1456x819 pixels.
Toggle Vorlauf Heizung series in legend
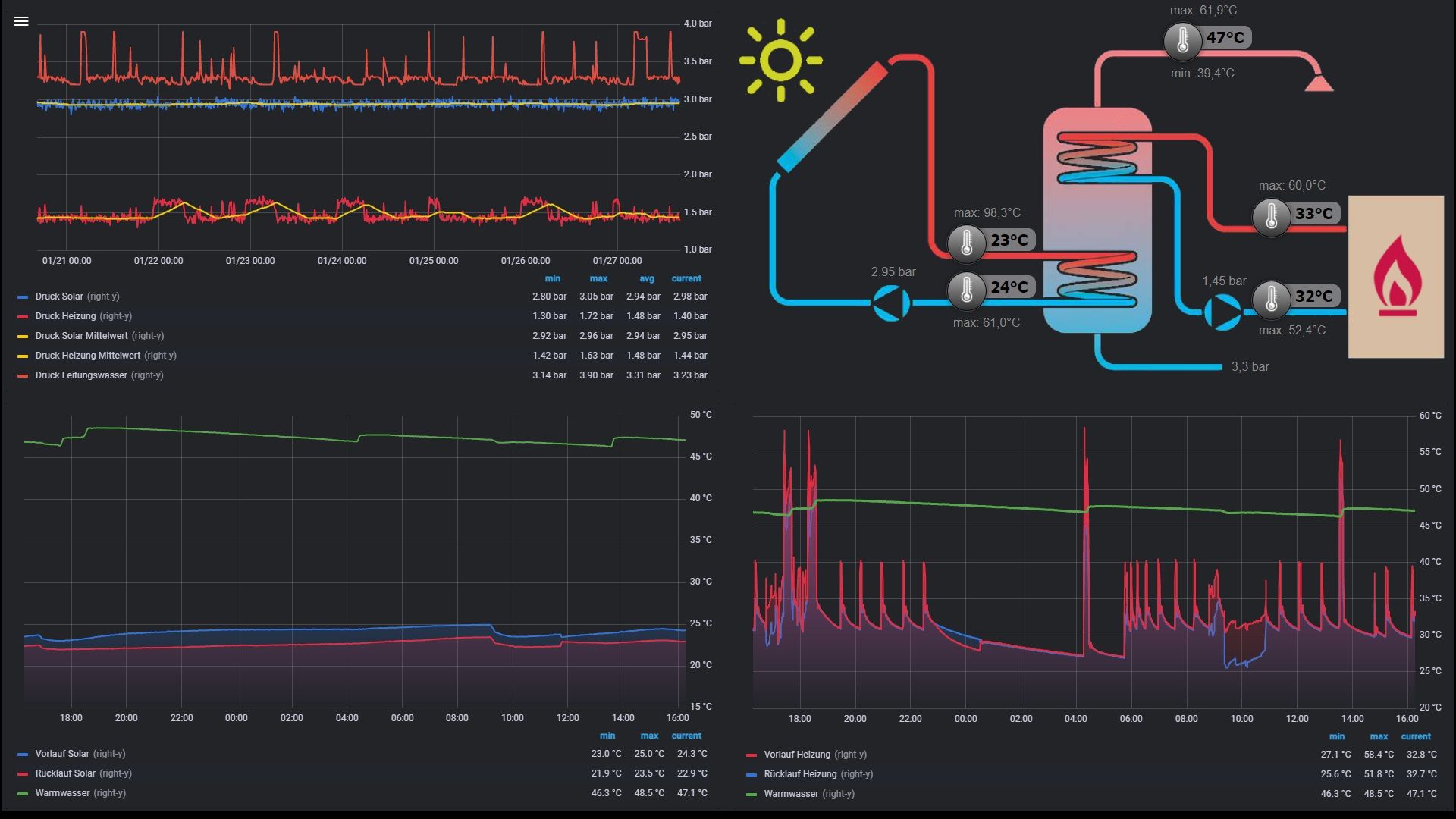pyautogui.click(x=797, y=755)
